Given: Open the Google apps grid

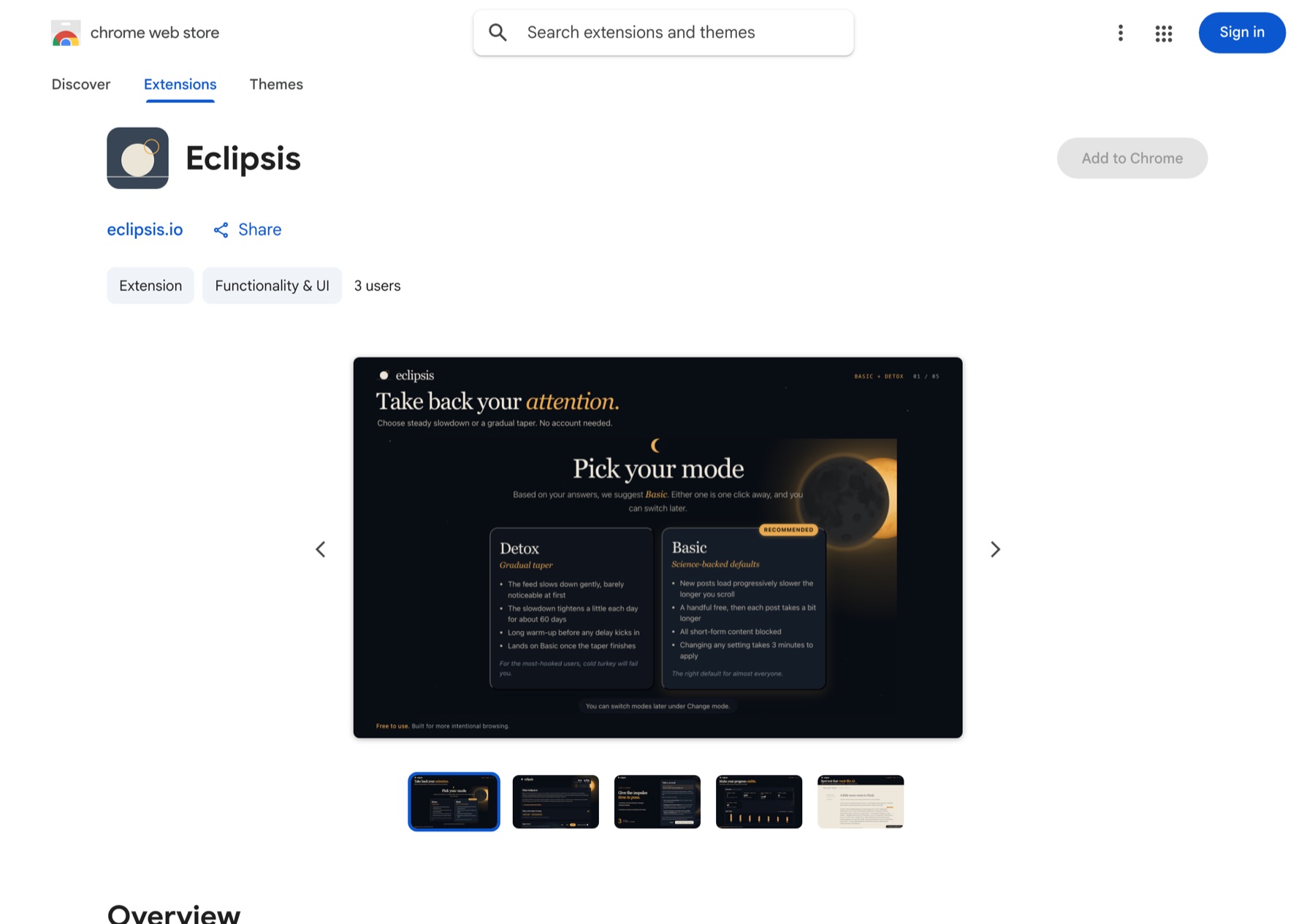Looking at the screenshot, I should [1164, 33].
